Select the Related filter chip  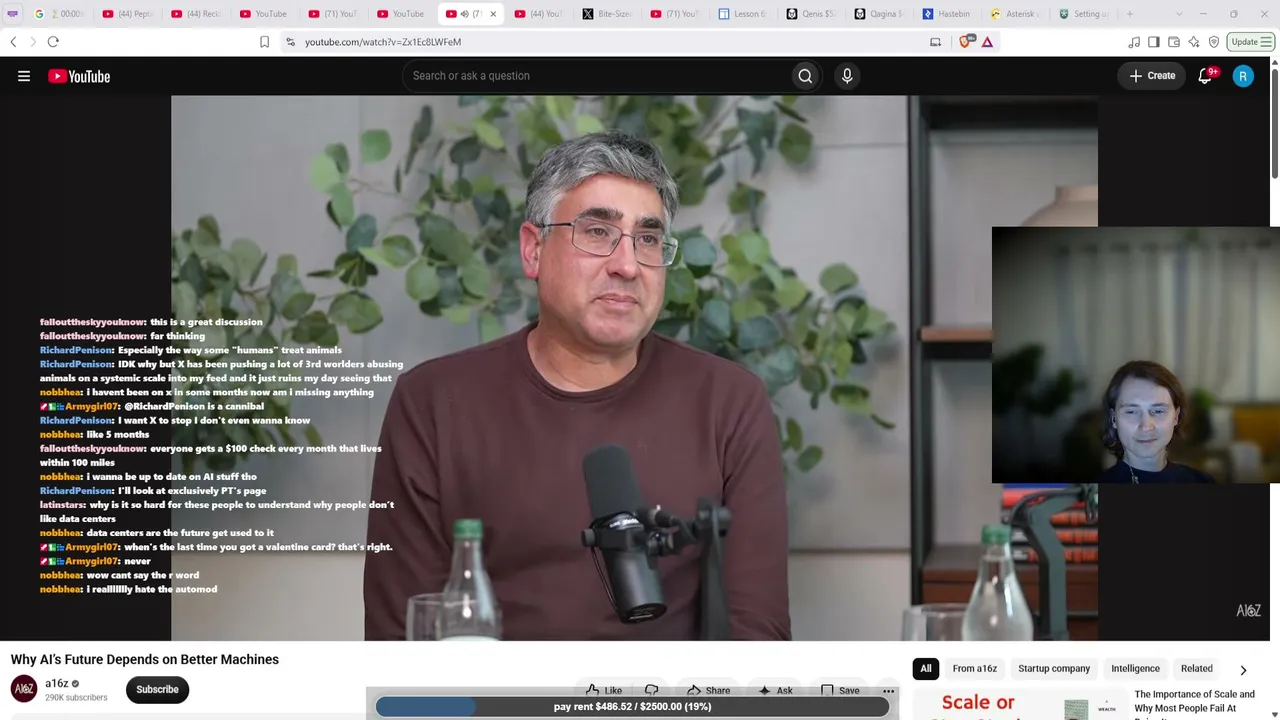(x=1196, y=668)
